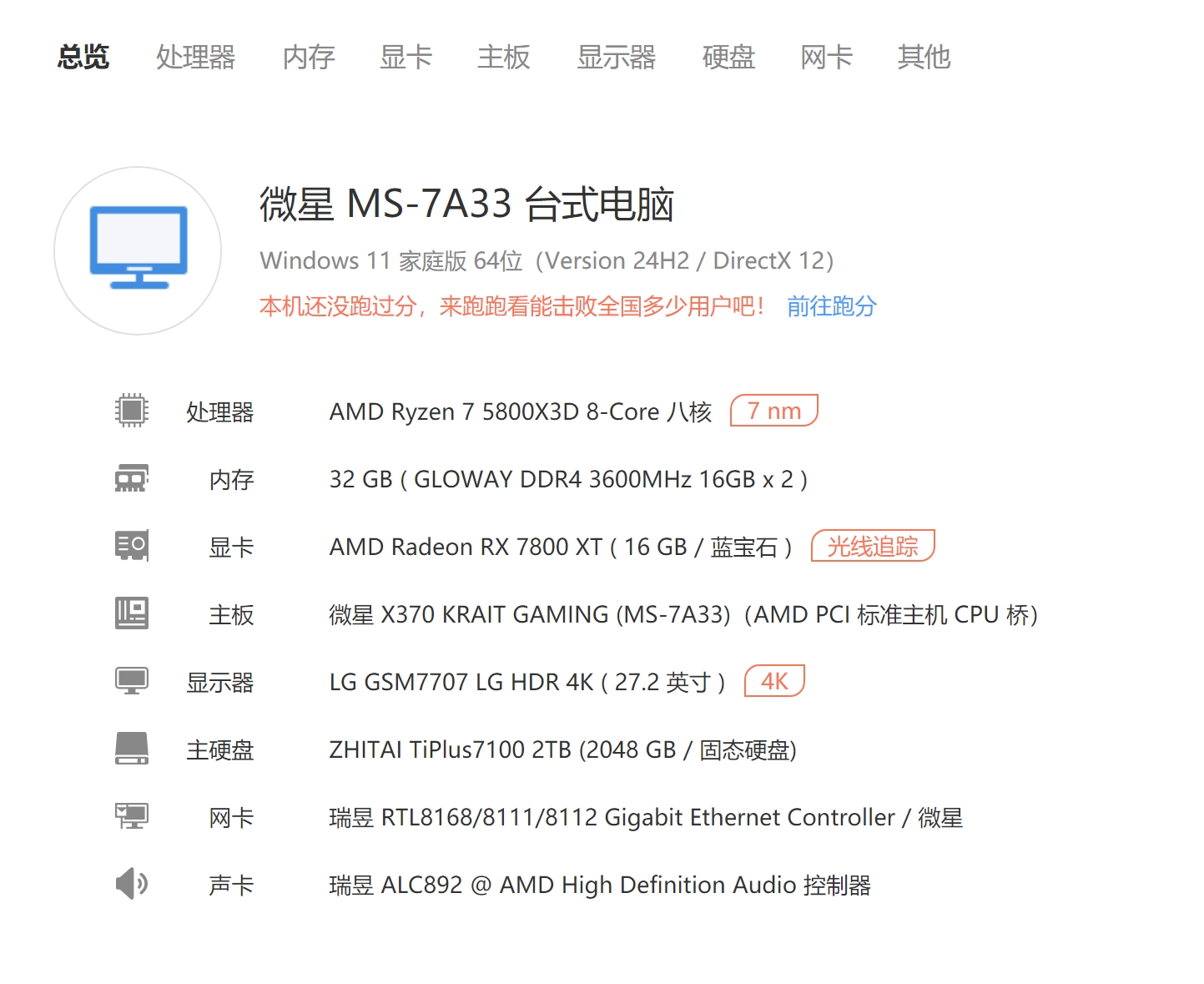Click 32 GB GLOWAY DDR4 memory text
The image size is (1204, 984).
pos(568,479)
